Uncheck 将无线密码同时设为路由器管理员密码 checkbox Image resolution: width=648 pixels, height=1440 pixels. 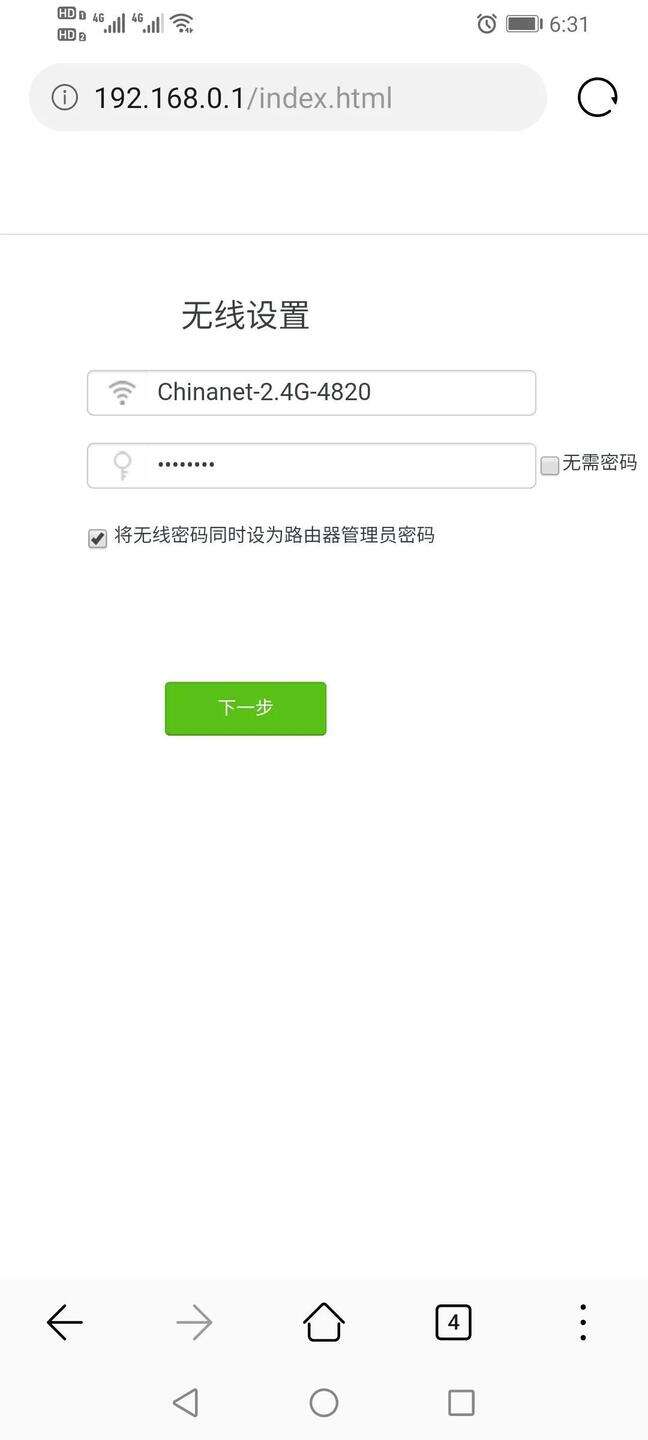(x=98, y=539)
